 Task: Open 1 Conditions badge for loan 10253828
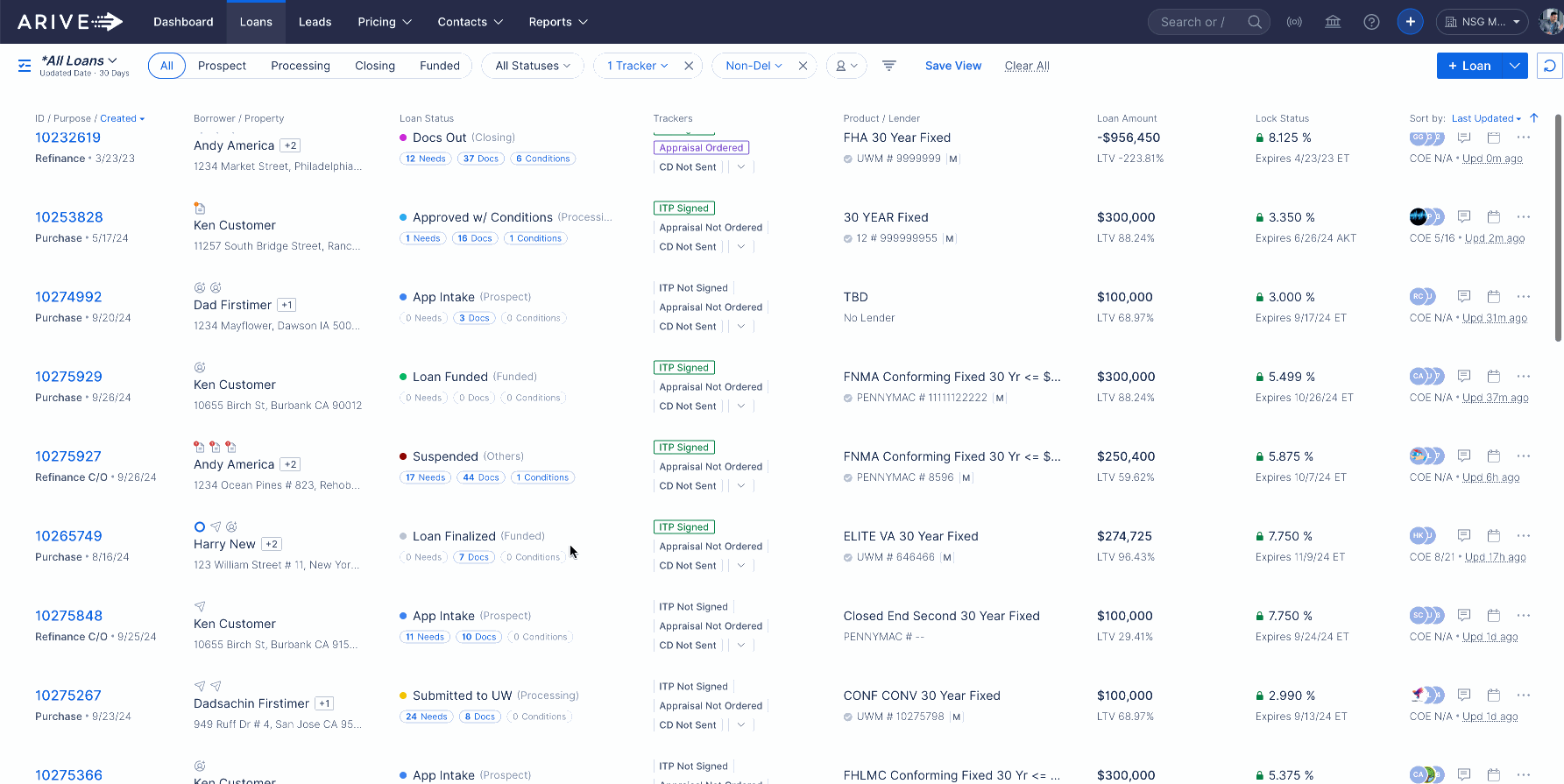click(x=536, y=238)
